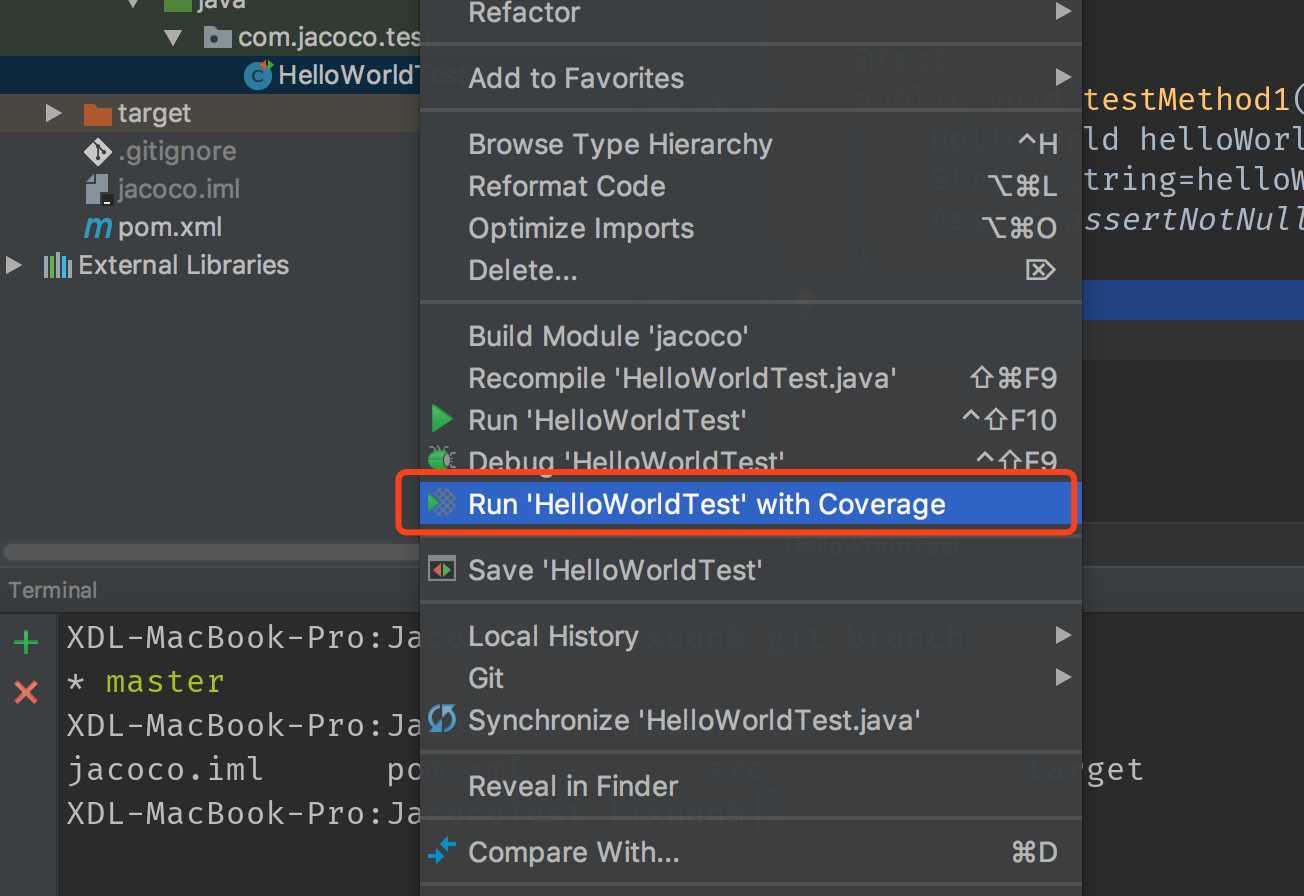
Task: Open the Refactor submenu
Action: click(750, 14)
